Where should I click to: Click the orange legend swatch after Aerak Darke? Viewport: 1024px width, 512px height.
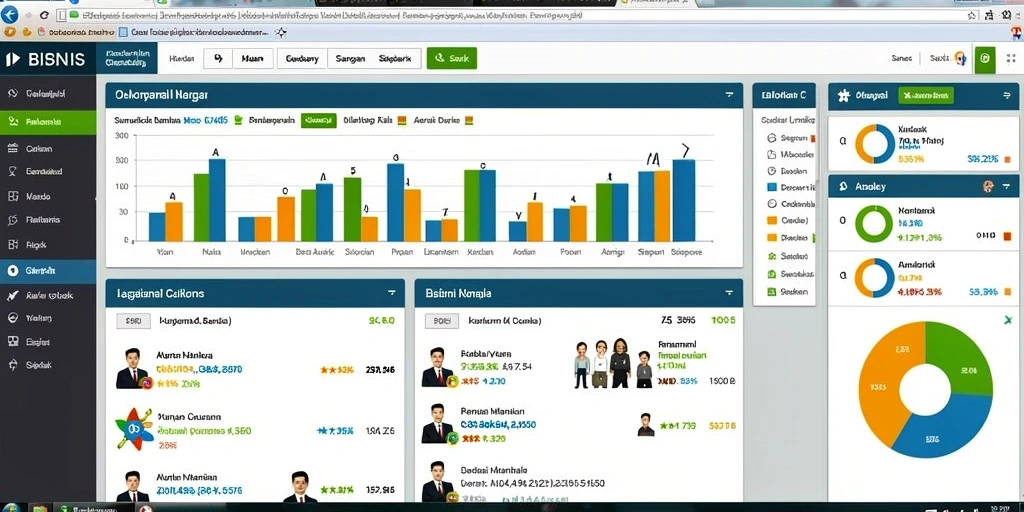pyautogui.click(x=468, y=120)
